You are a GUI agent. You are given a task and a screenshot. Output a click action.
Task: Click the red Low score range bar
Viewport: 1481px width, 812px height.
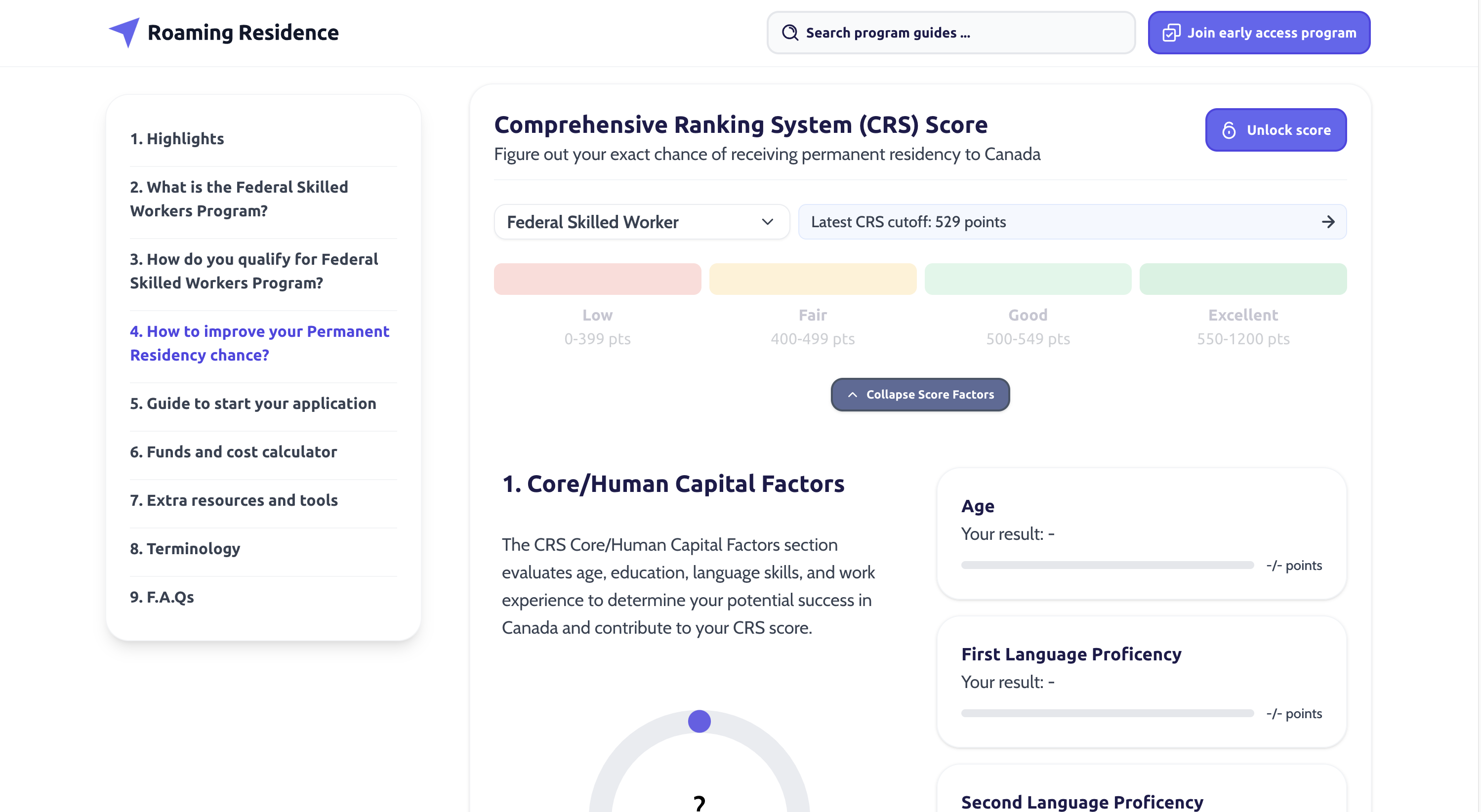tap(597, 279)
